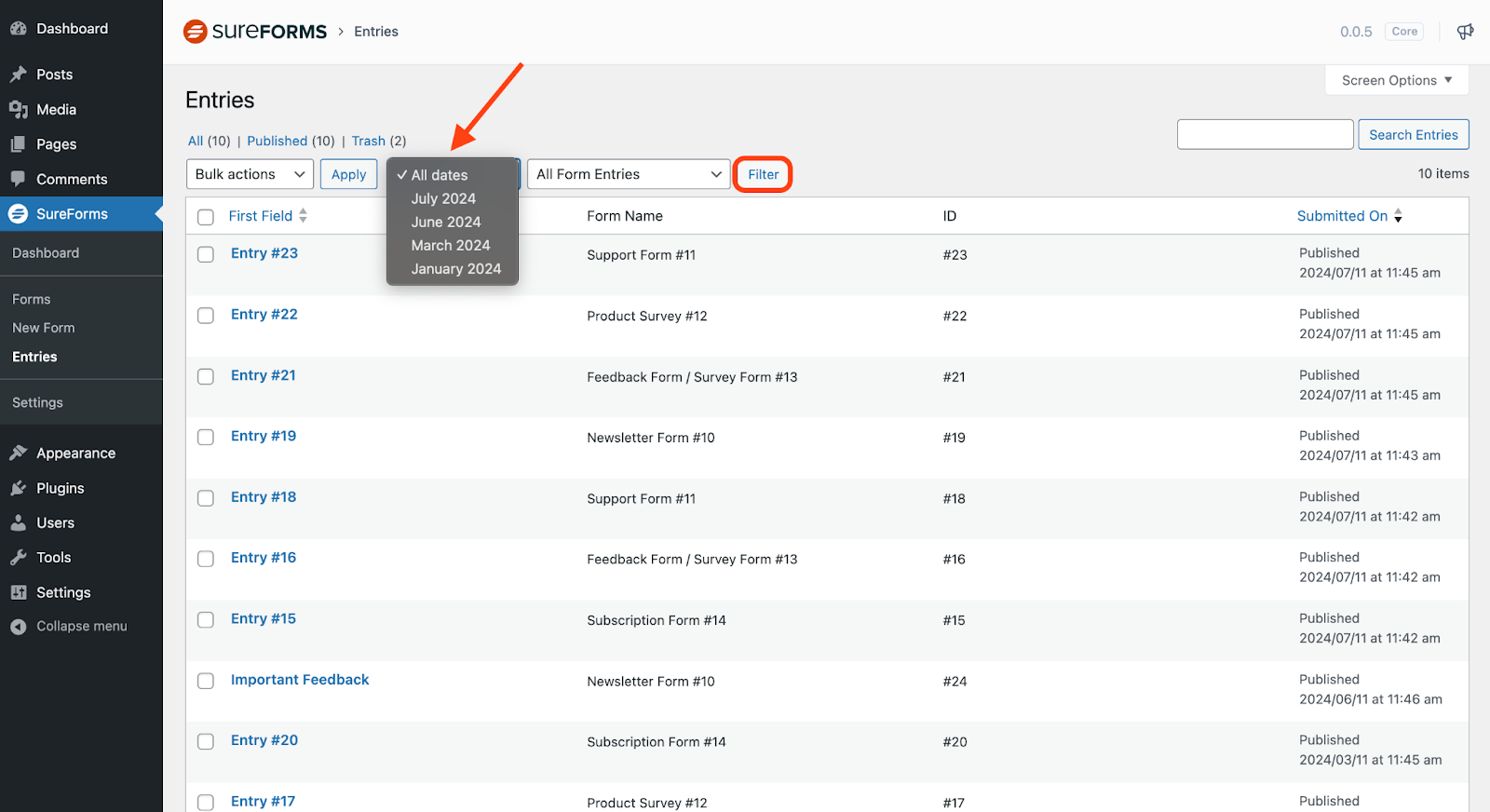Click the Settings sliders icon

pyautogui.click(x=18, y=593)
